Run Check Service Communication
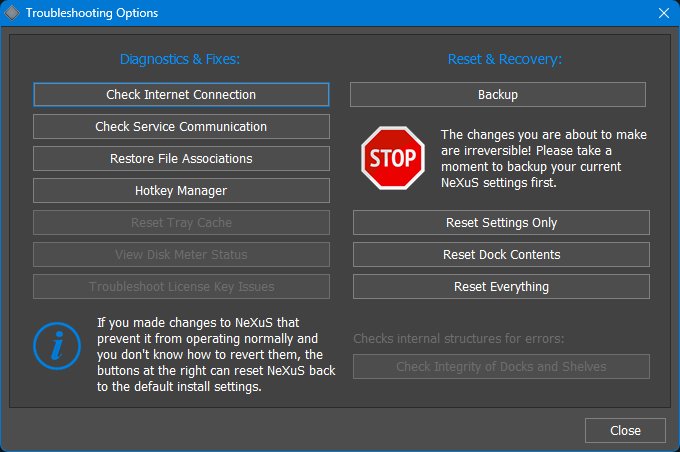The image size is (680, 452). pyautogui.click(x=181, y=127)
